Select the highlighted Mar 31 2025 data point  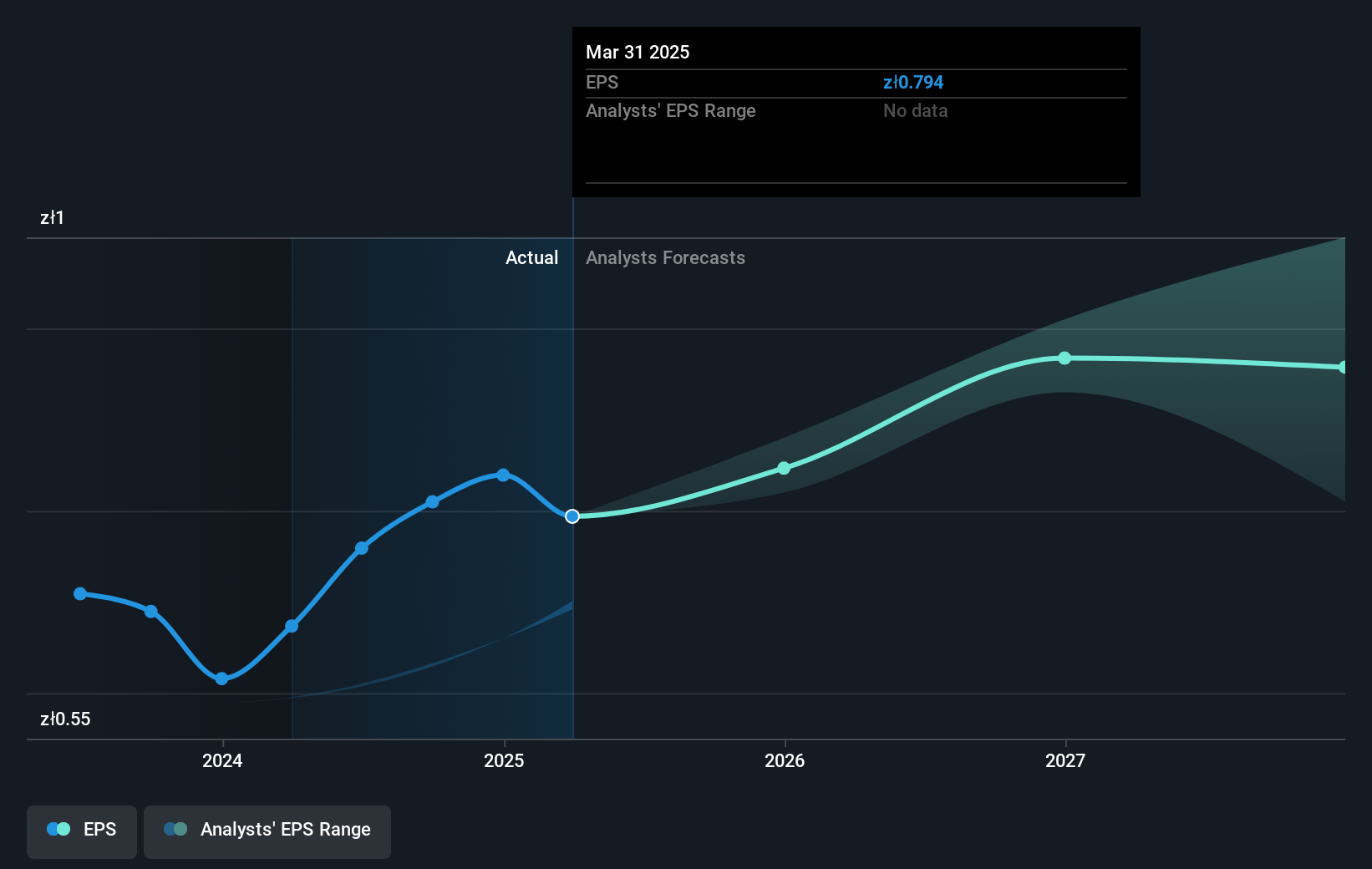click(x=572, y=516)
